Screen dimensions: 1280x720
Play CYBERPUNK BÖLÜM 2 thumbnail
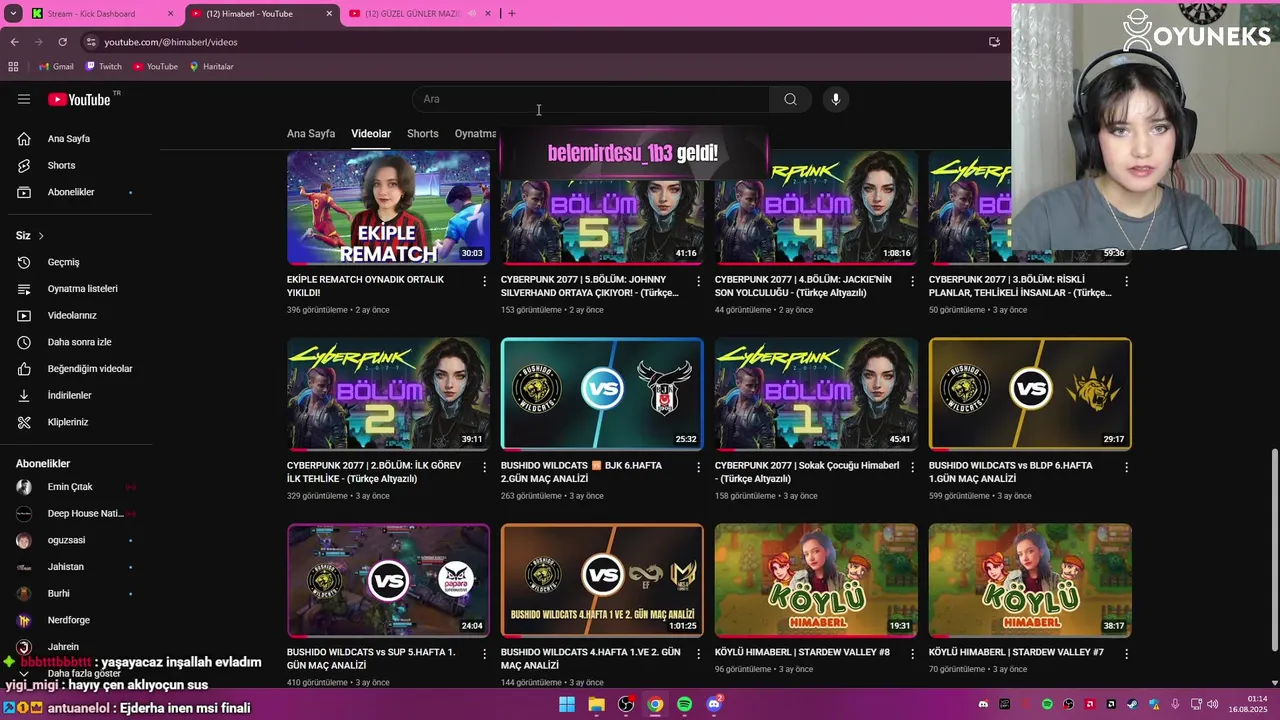pyautogui.click(x=388, y=394)
